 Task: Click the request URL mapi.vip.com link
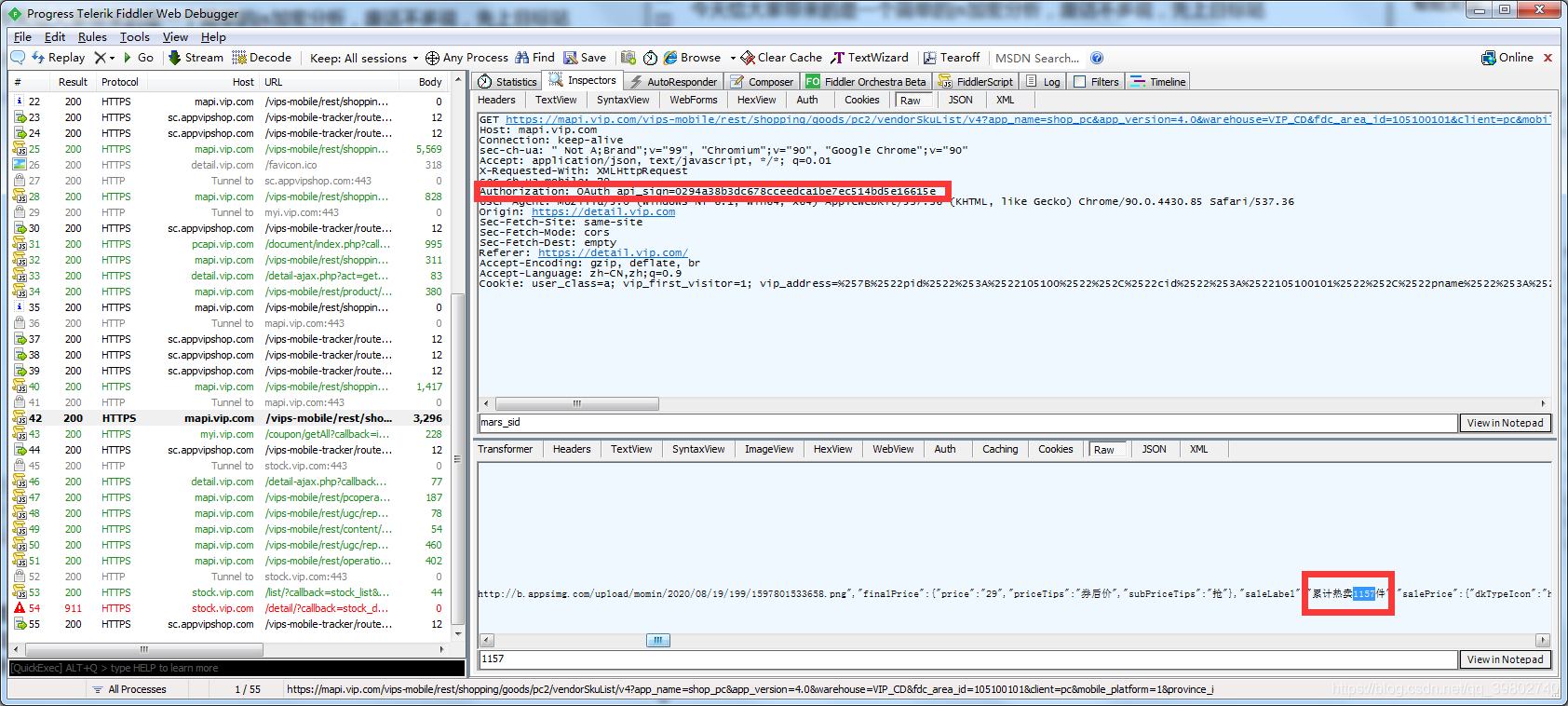(x=1028, y=119)
